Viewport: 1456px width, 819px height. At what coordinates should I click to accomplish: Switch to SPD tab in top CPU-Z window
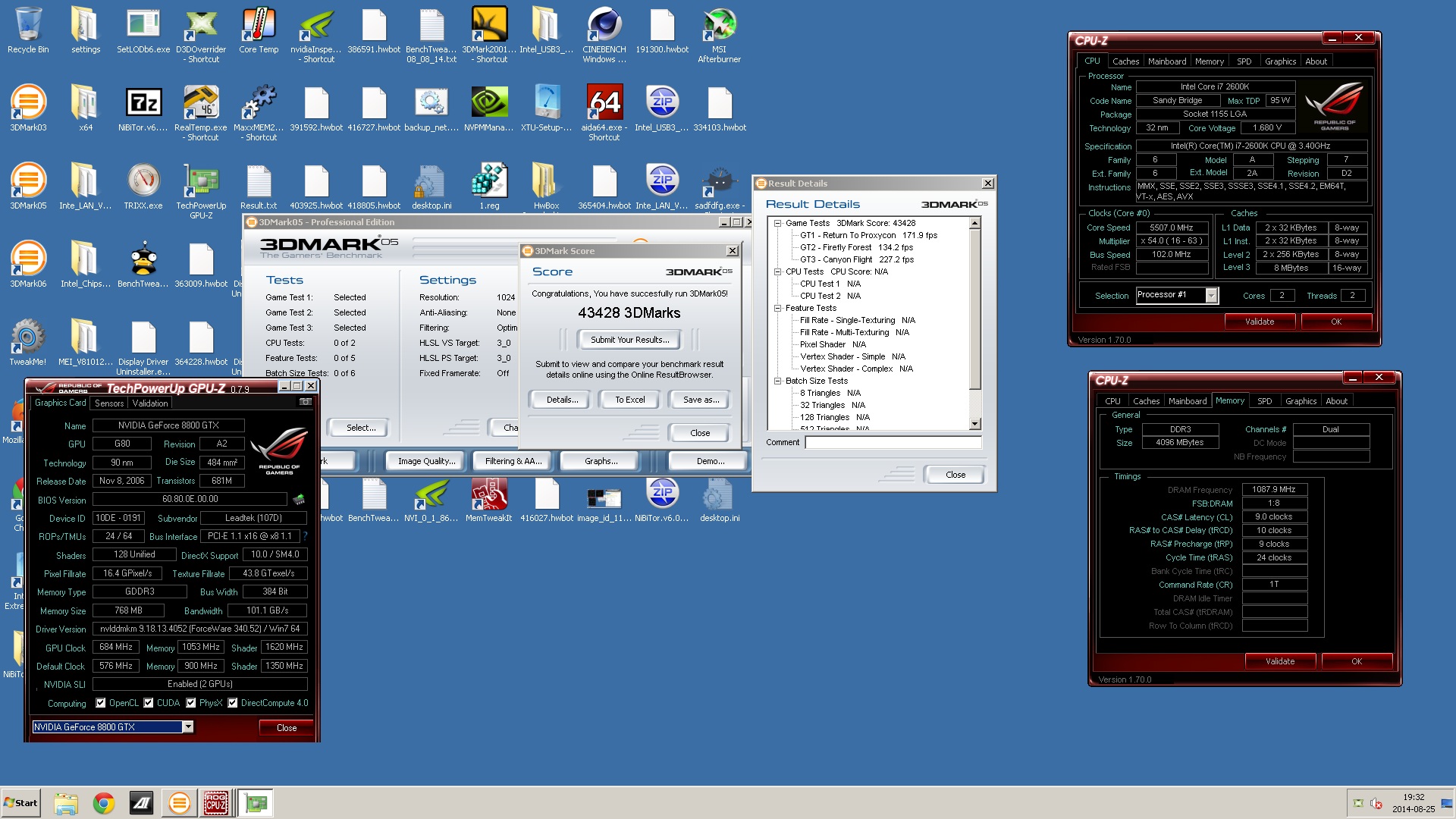1244,61
